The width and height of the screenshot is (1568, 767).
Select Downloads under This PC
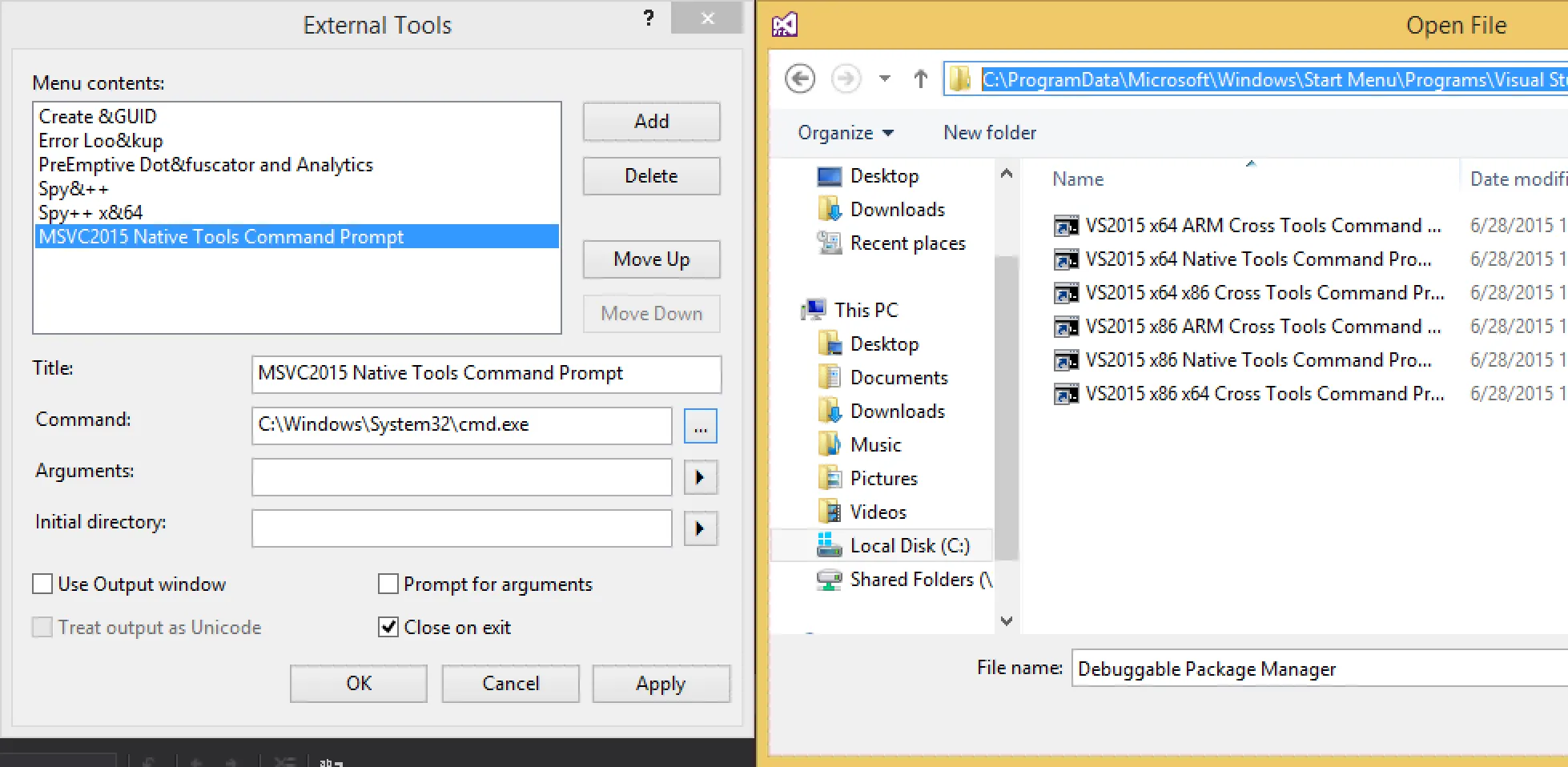[897, 411]
